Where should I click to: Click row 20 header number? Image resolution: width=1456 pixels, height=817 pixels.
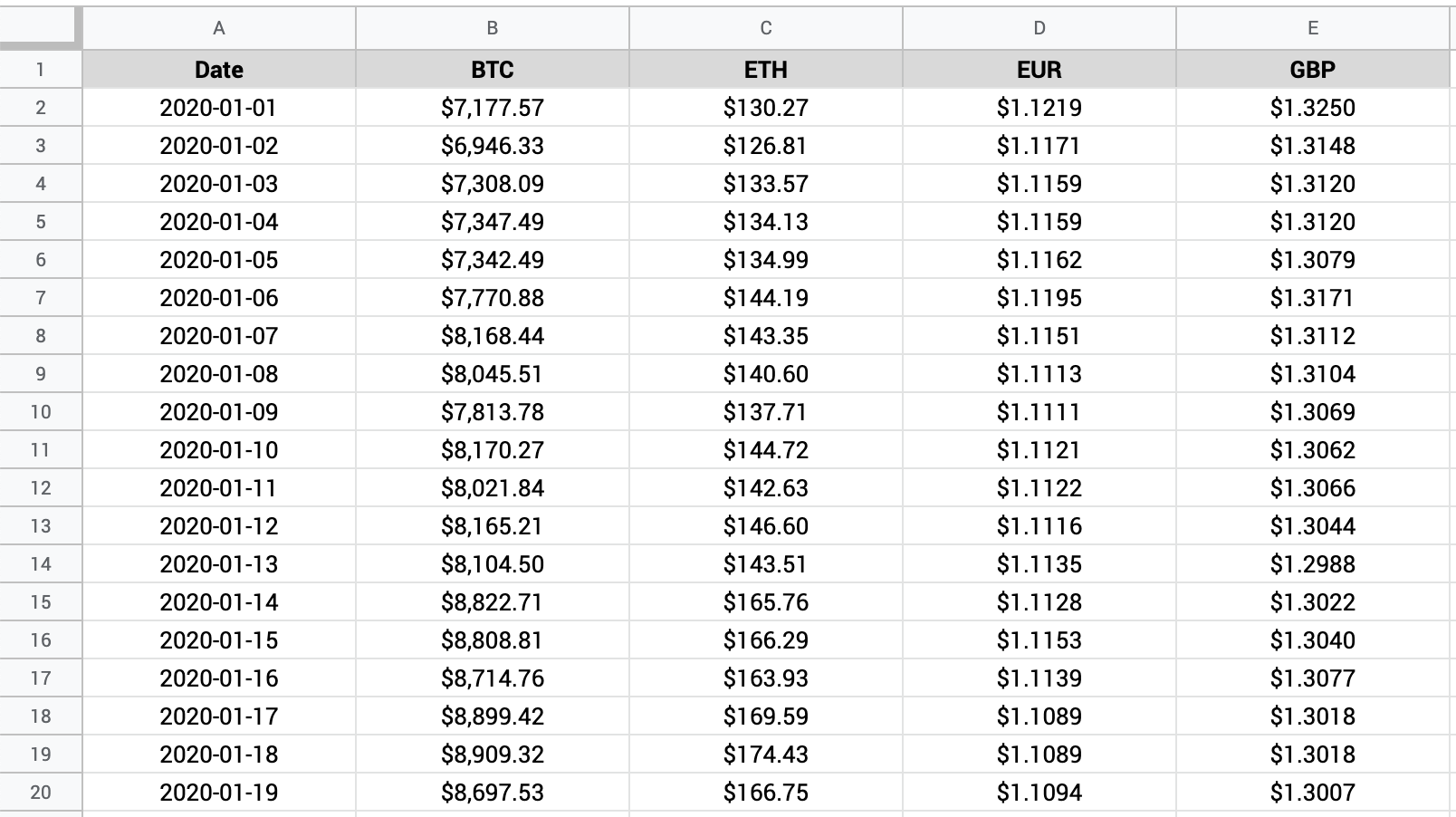pyautogui.click(x=40, y=793)
